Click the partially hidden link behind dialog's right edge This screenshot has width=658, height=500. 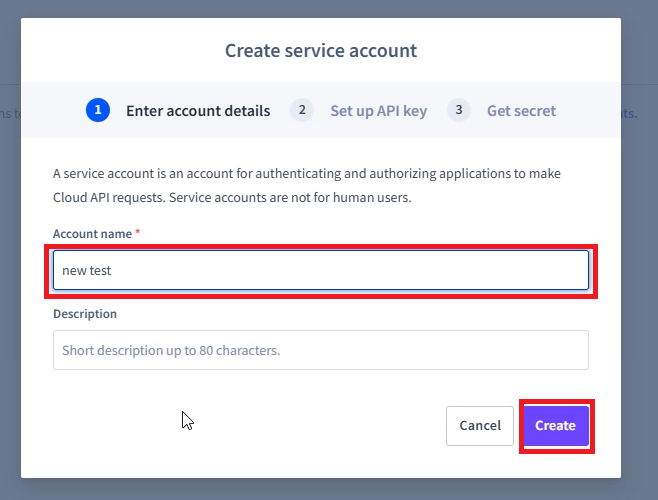point(629,113)
